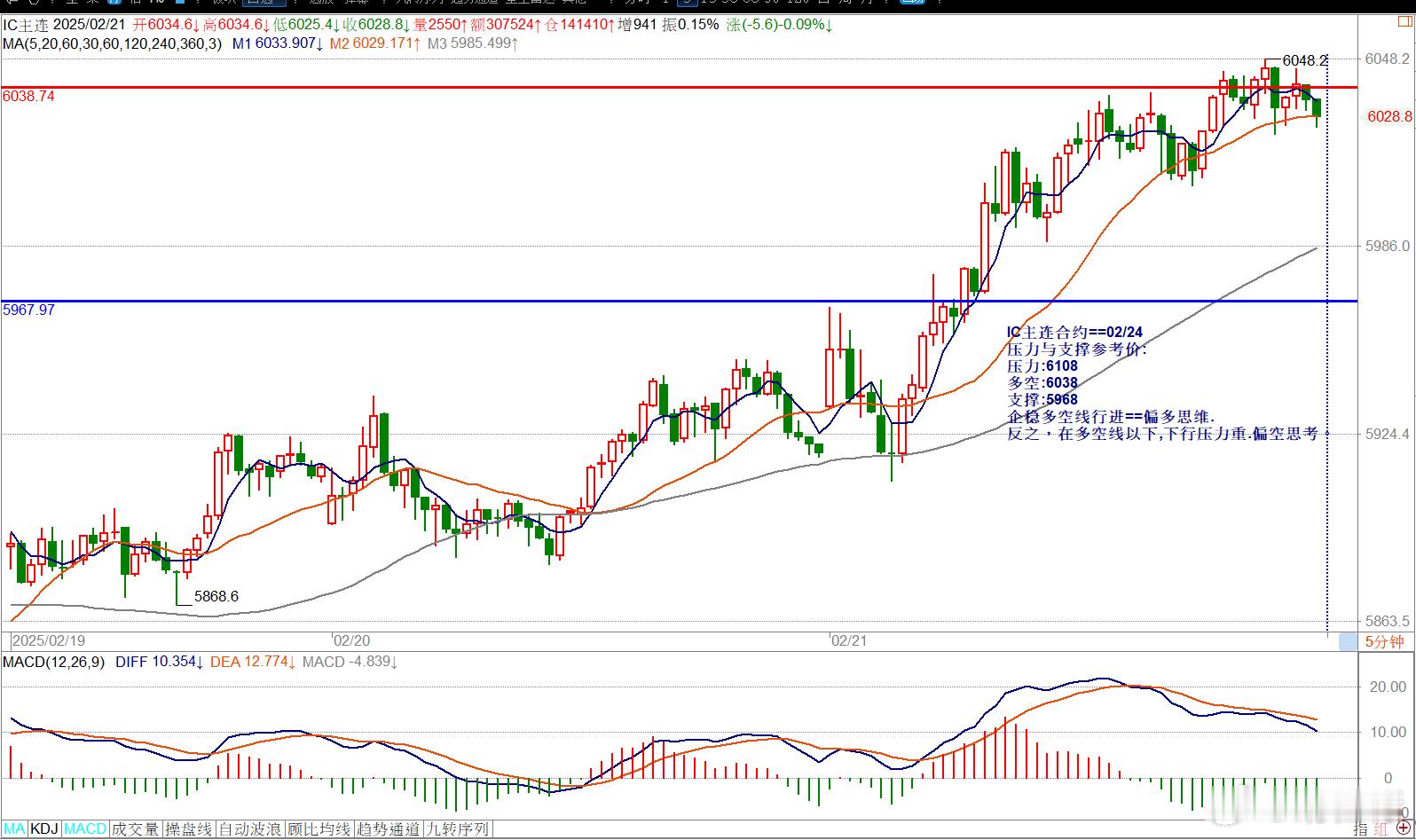The image size is (1416, 840).
Task: Click the 5986.0 axis value
Action: [x=1387, y=246]
